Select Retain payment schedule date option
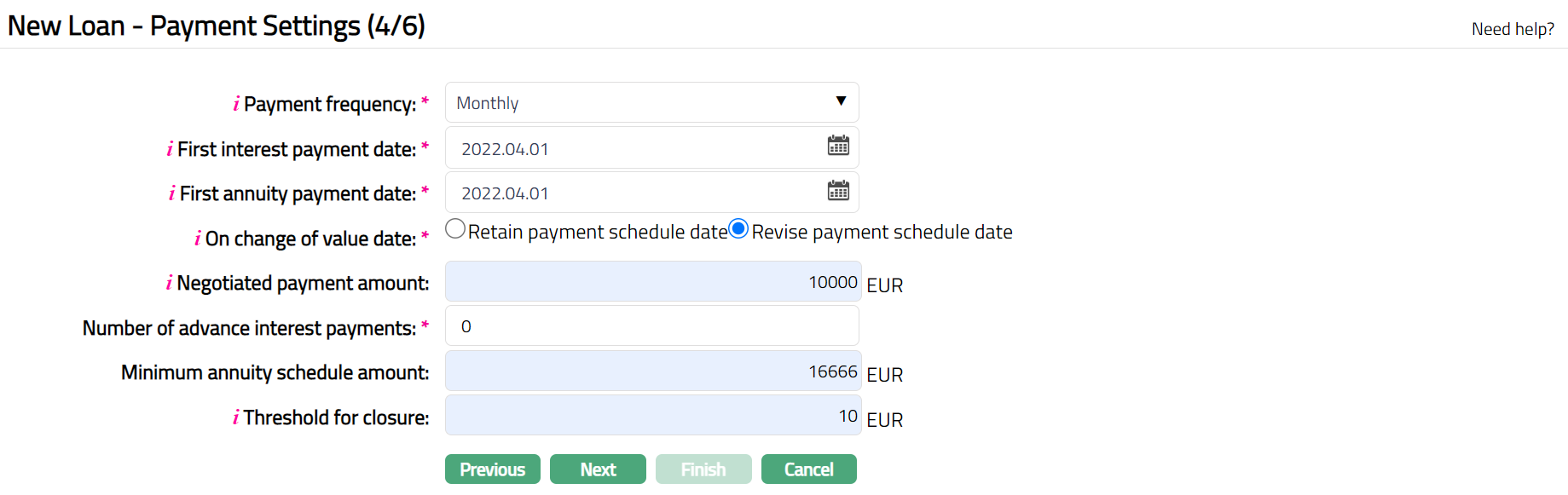This screenshot has height=495, width=1568. coord(456,229)
